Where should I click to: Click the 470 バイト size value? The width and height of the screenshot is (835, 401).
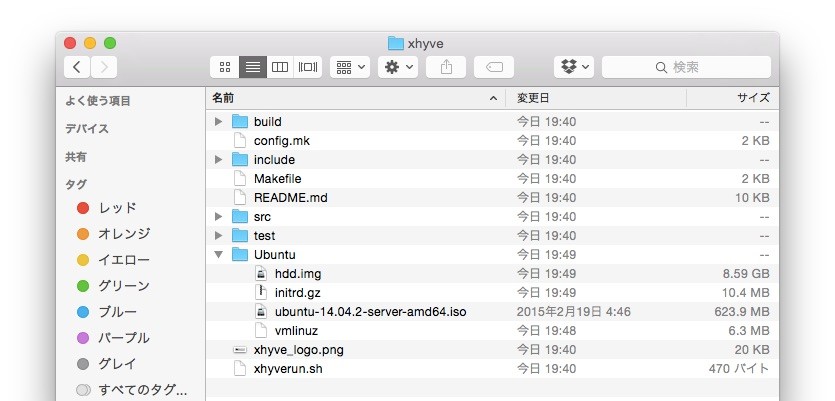point(739,369)
